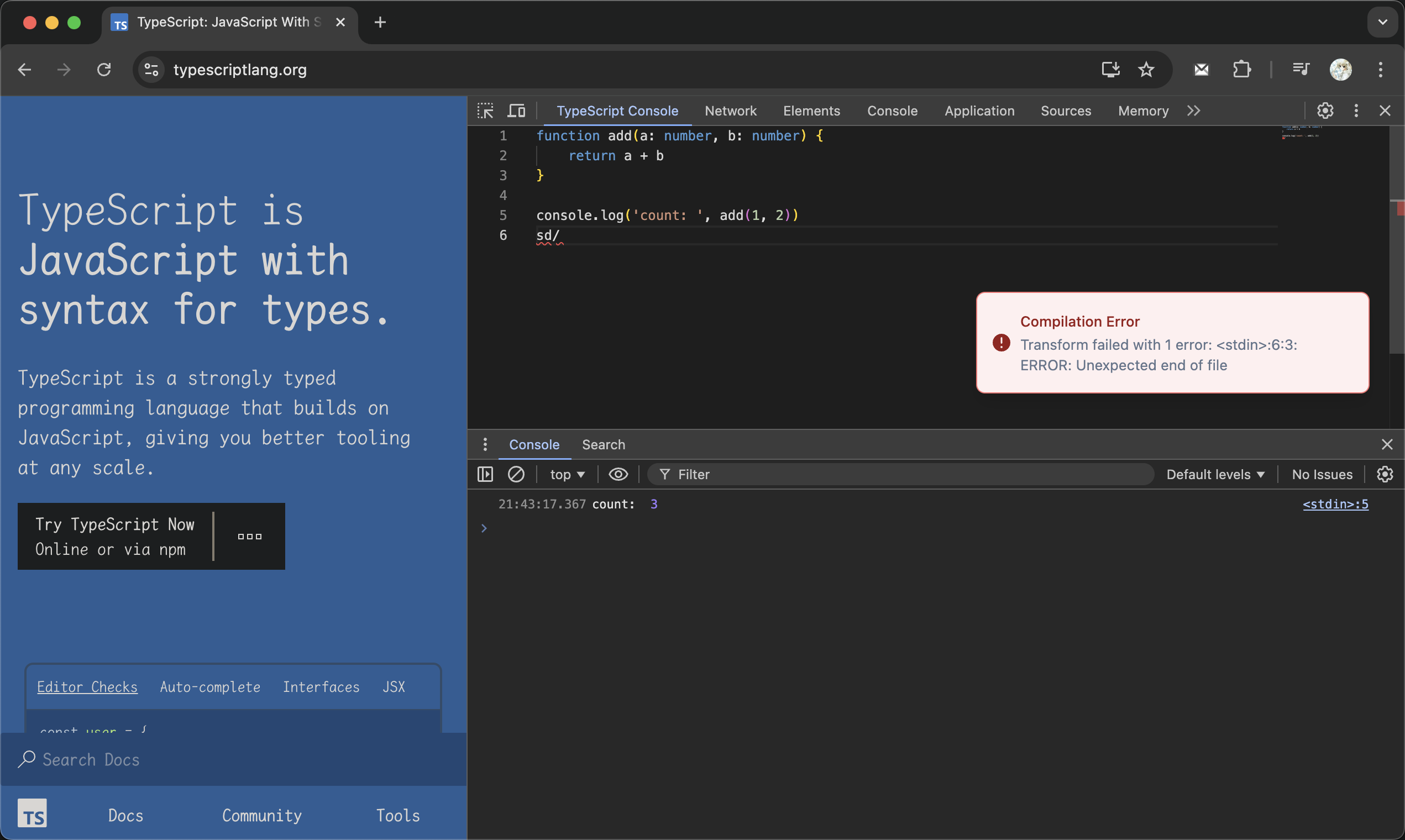Switch to the Memory tab
The width and height of the screenshot is (1405, 840).
[1143, 111]
